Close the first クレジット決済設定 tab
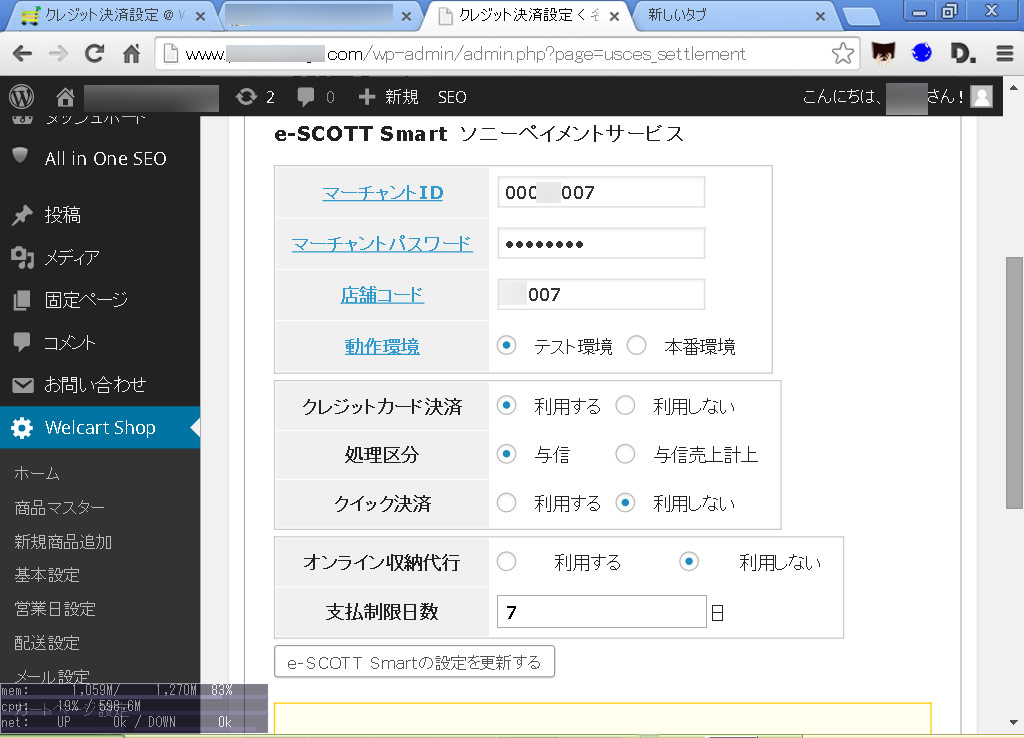 coord(200,16)
